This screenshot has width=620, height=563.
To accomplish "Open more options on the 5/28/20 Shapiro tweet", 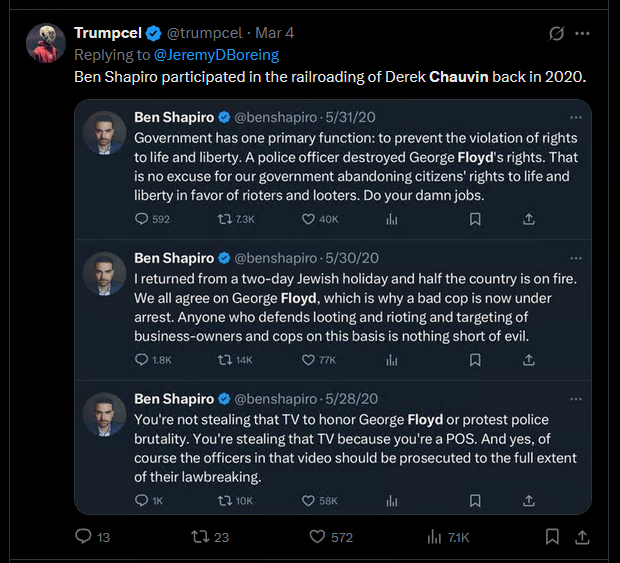I will point(576,399).
